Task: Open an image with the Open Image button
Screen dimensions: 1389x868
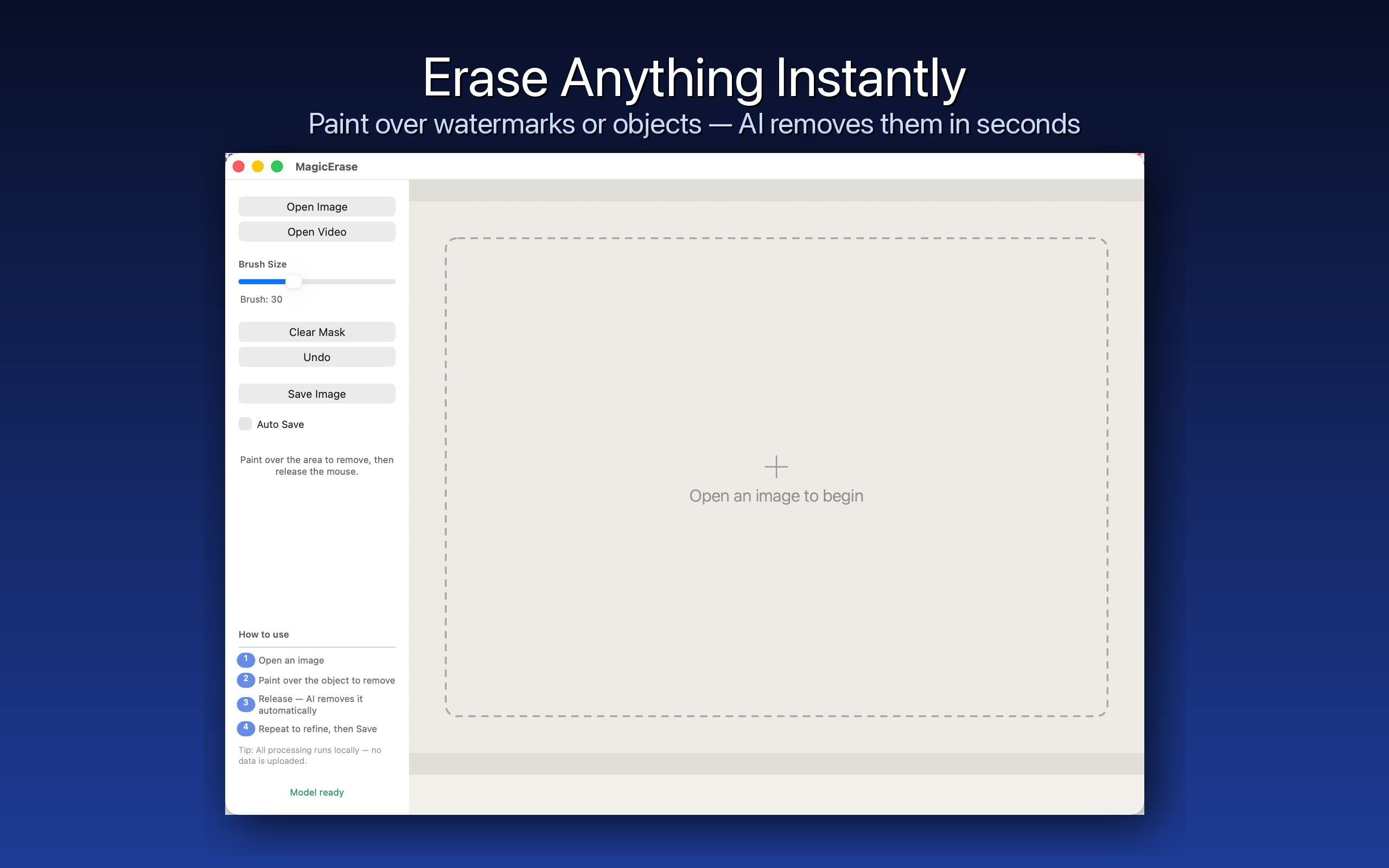Action: click(x=316, y=206)
